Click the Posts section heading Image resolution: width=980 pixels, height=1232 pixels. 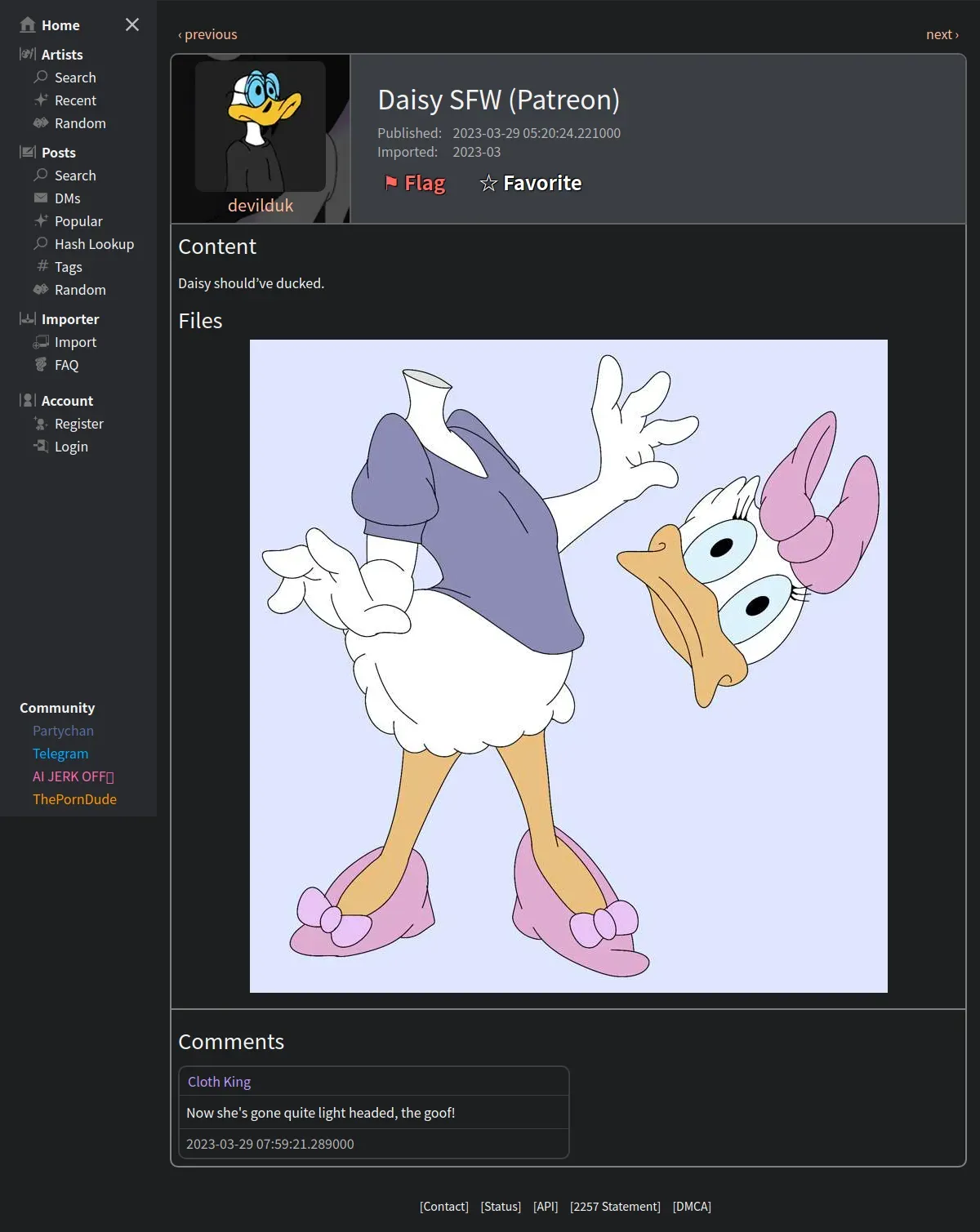click(58, 153)
